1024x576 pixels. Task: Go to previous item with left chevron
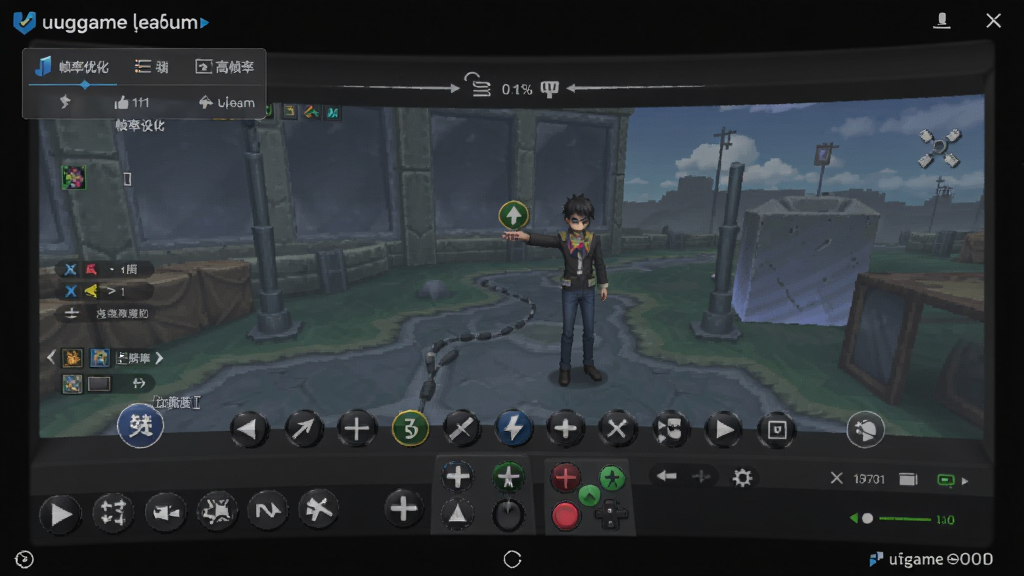click(x=51, y=357)
